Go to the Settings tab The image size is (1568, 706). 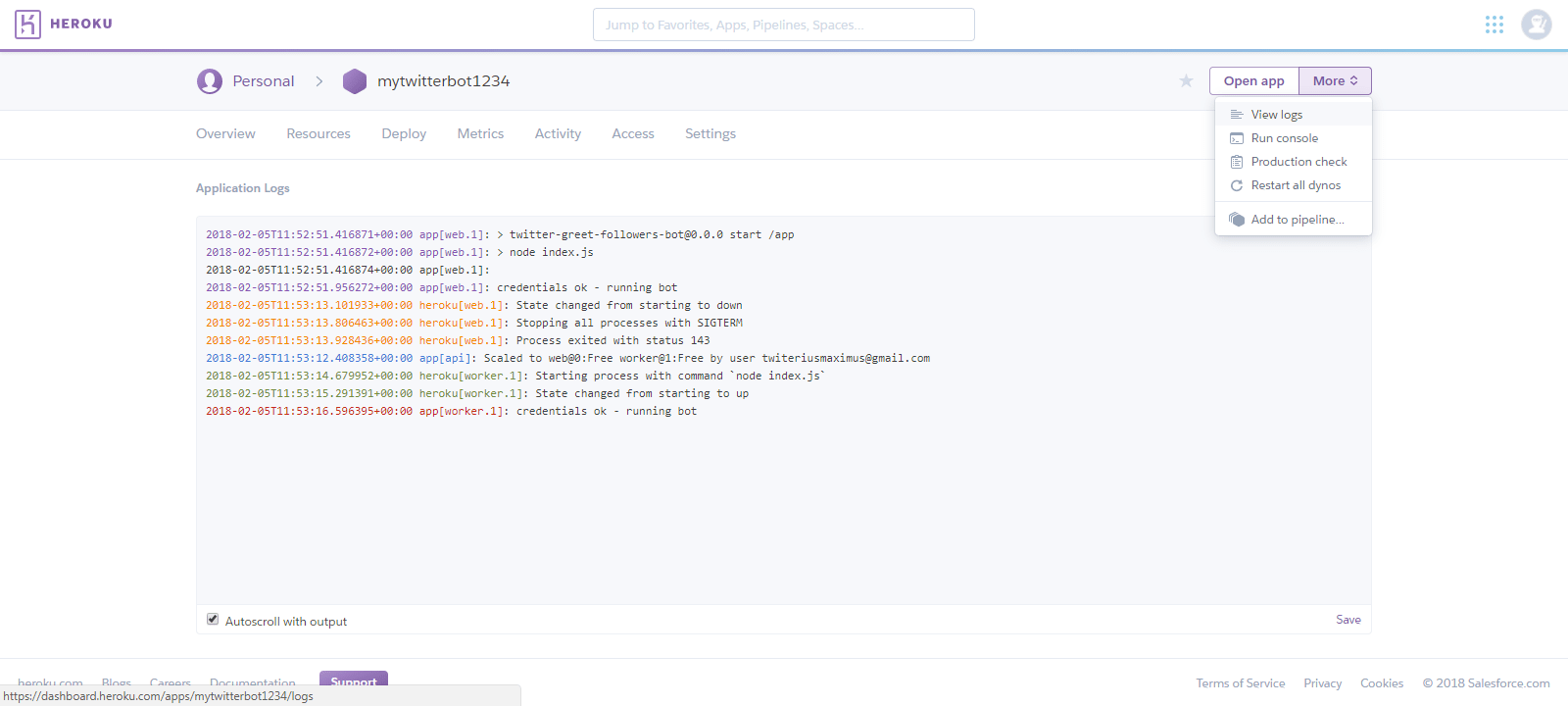click(710, 133)
